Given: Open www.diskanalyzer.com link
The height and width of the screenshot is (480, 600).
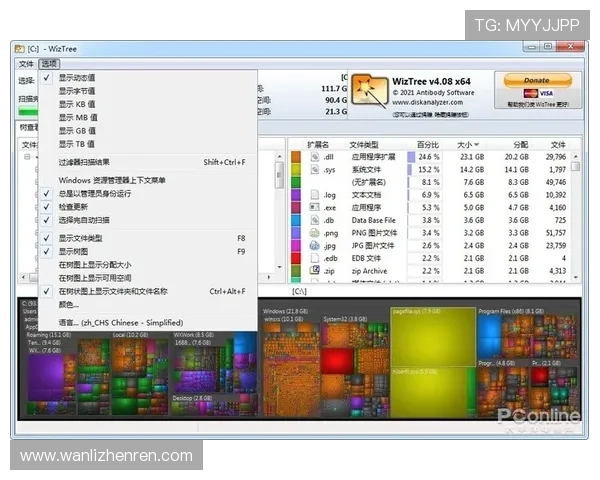Looking at the screenshot, I should 427,103.
